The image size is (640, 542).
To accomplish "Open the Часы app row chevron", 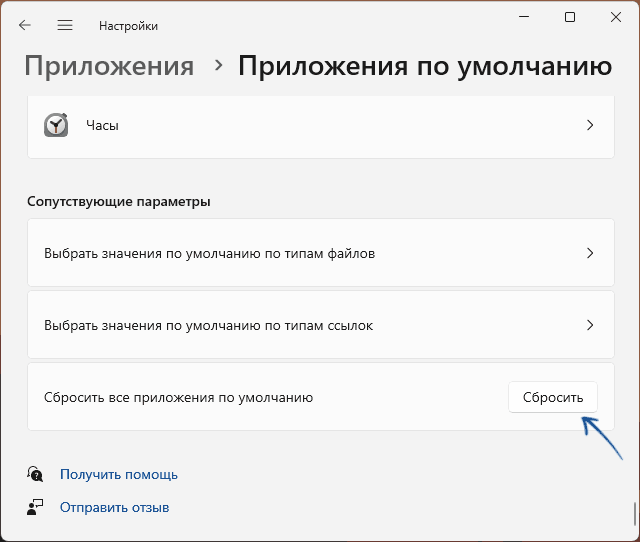I will pyautogui.click(x=590, y=125).
